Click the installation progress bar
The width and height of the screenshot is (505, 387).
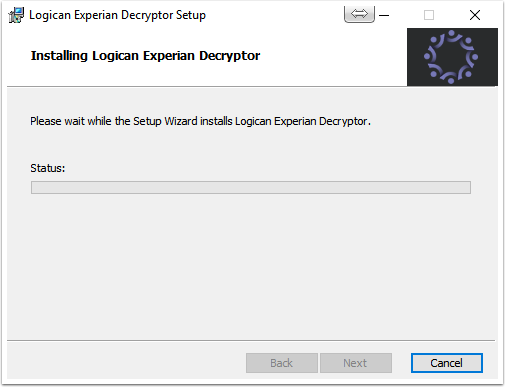pos(251,187)
